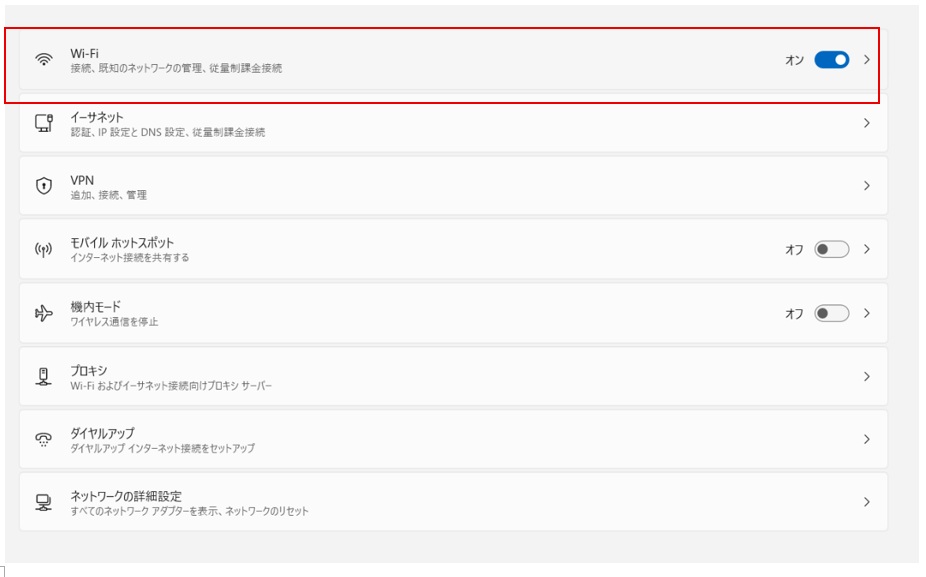The height and width of the screenshot is (577, 926).
Task: Open ネットワークの詳細設定 label
Action: click(x=126, y=496)
